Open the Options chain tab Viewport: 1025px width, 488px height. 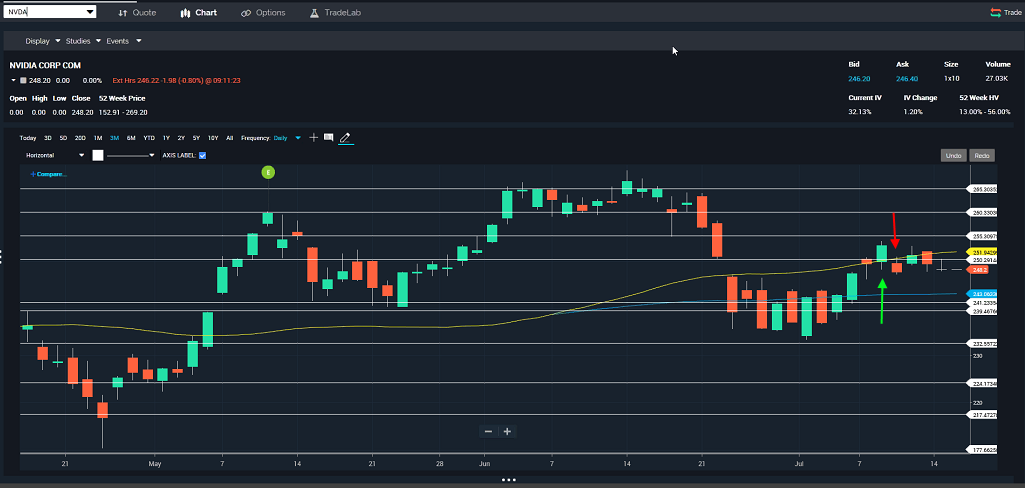pyautogui.click(x=263, y=12)
